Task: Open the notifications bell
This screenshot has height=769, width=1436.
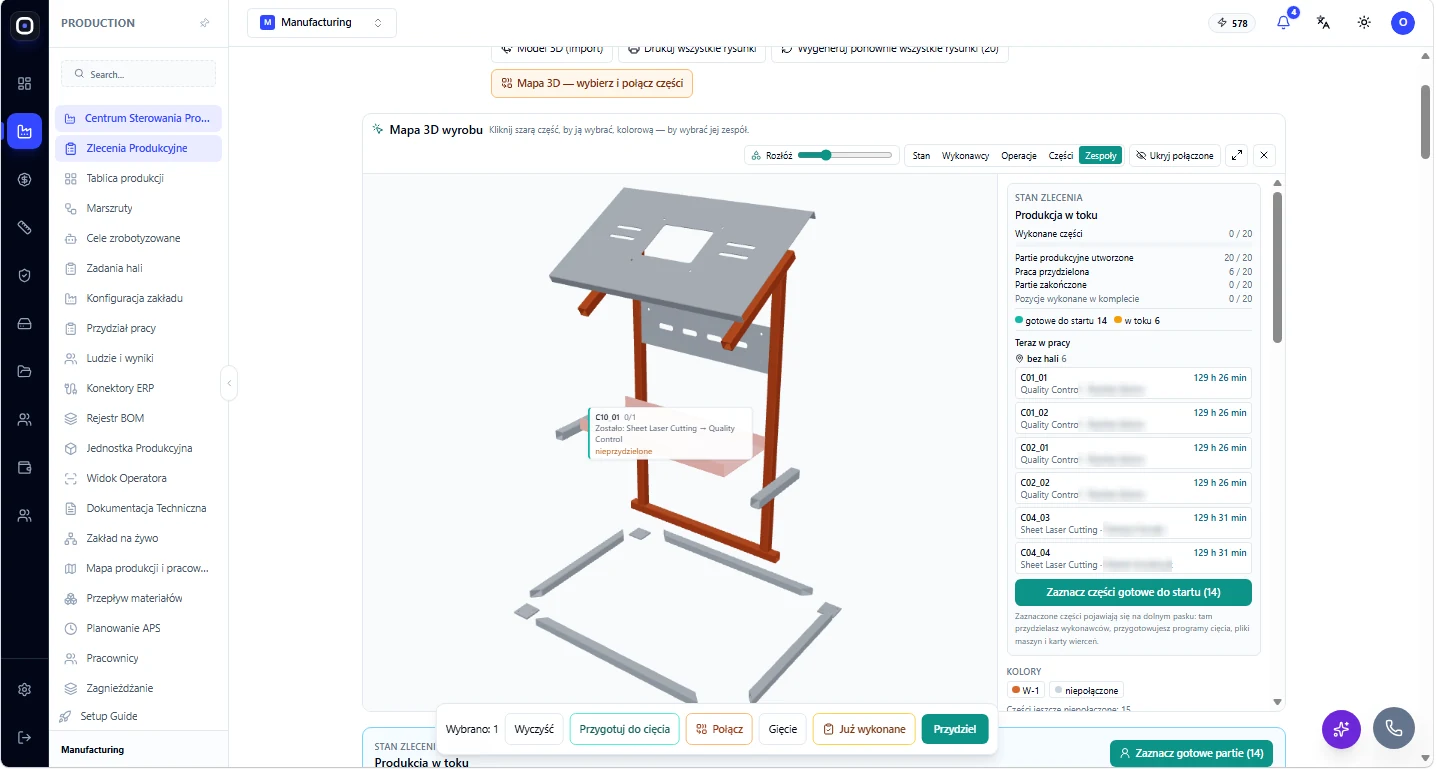Action: coord(1284,23)
